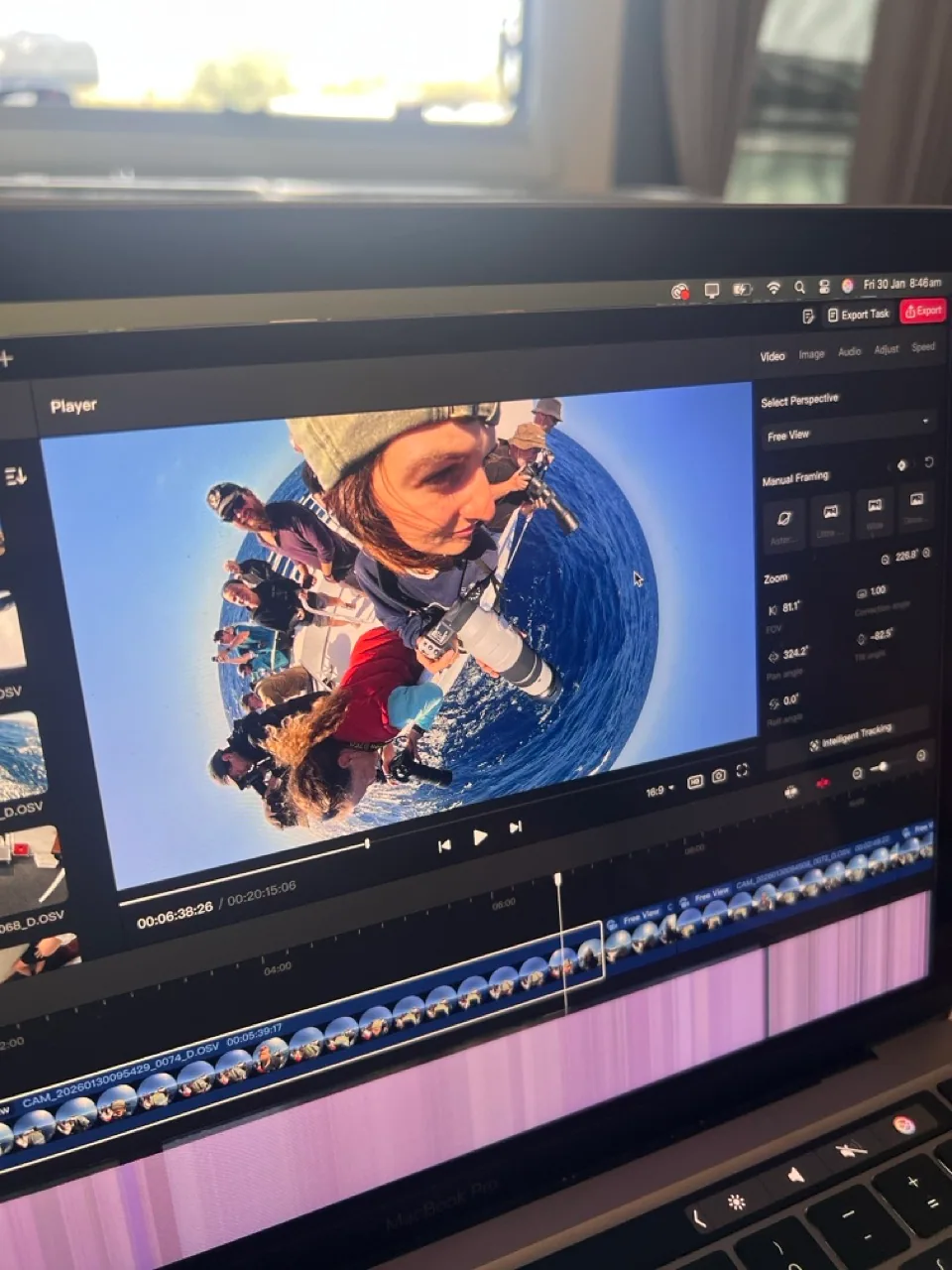
Task: Take a snapshot with the camera icon
Action: (718, 776)
